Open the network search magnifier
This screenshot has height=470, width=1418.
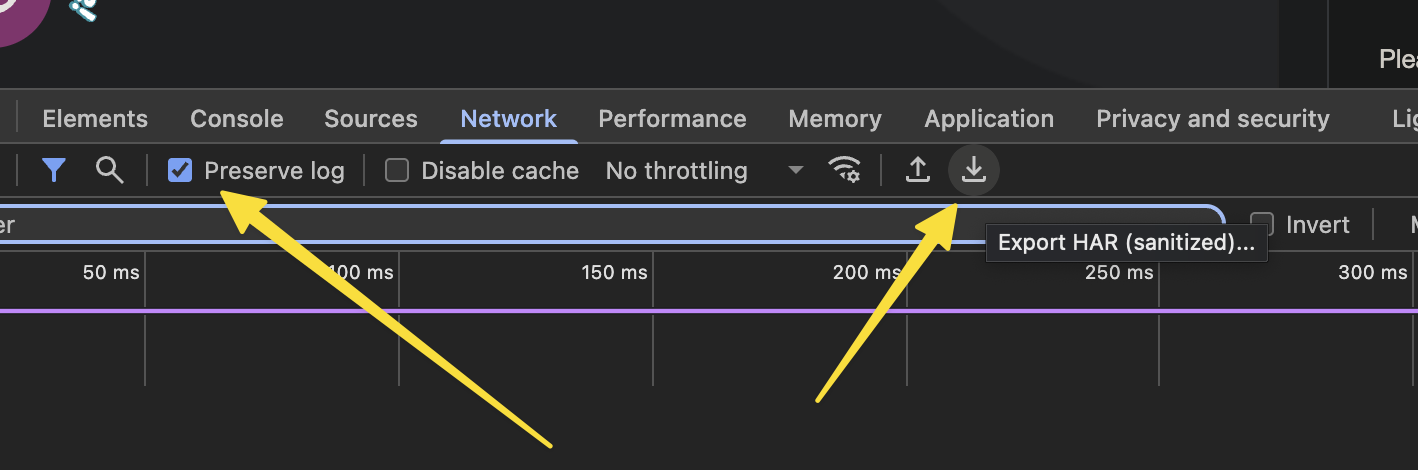coord(109,171)
